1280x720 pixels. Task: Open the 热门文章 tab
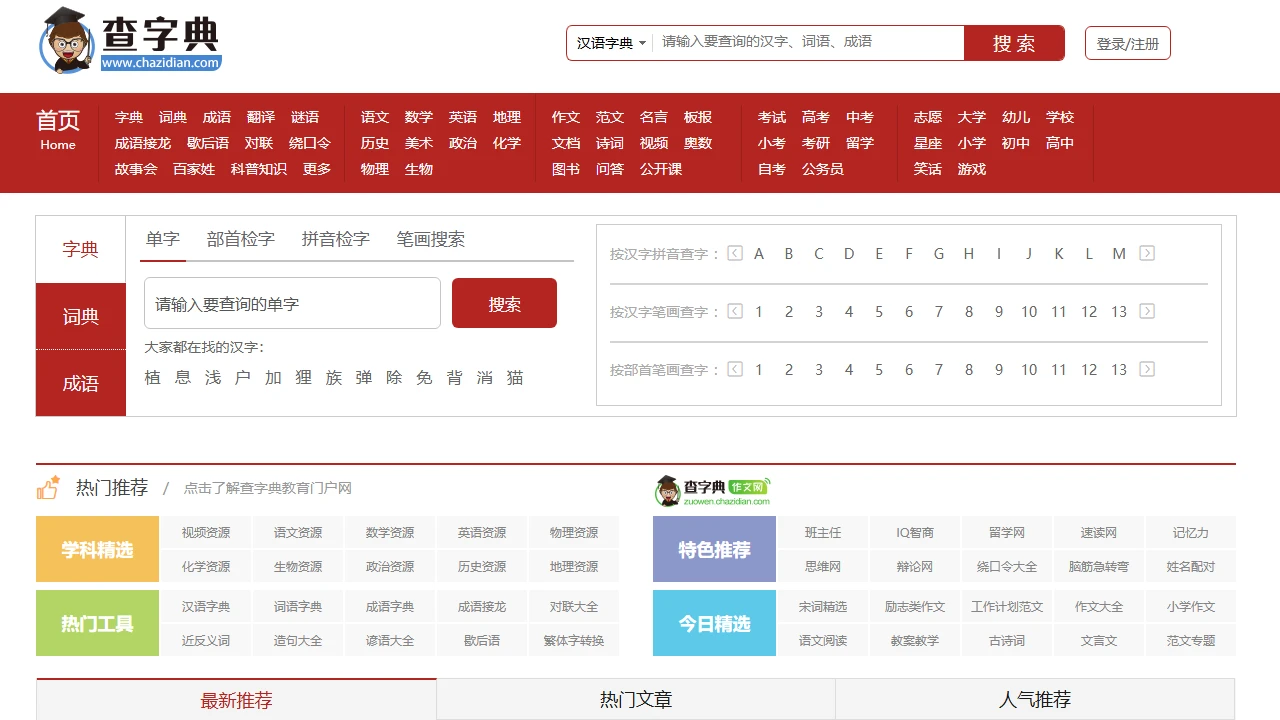pos(636,699)
